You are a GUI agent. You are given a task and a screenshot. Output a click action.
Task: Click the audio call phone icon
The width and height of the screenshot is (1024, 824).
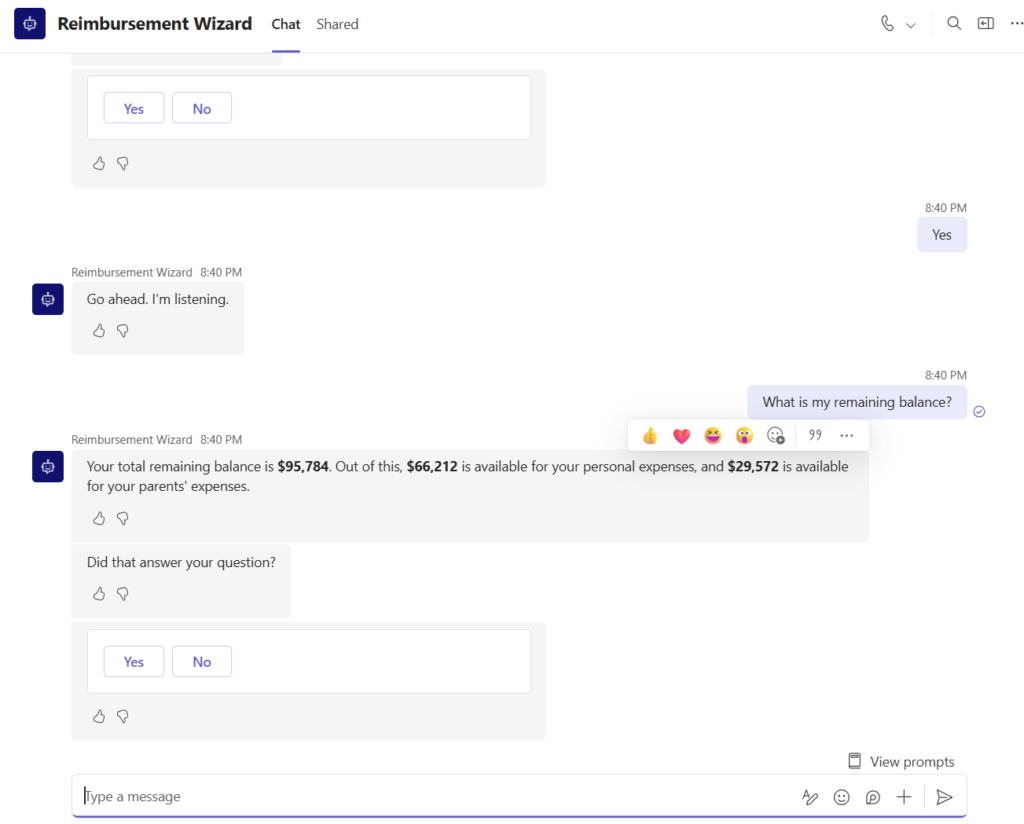(x=887, y=24)
